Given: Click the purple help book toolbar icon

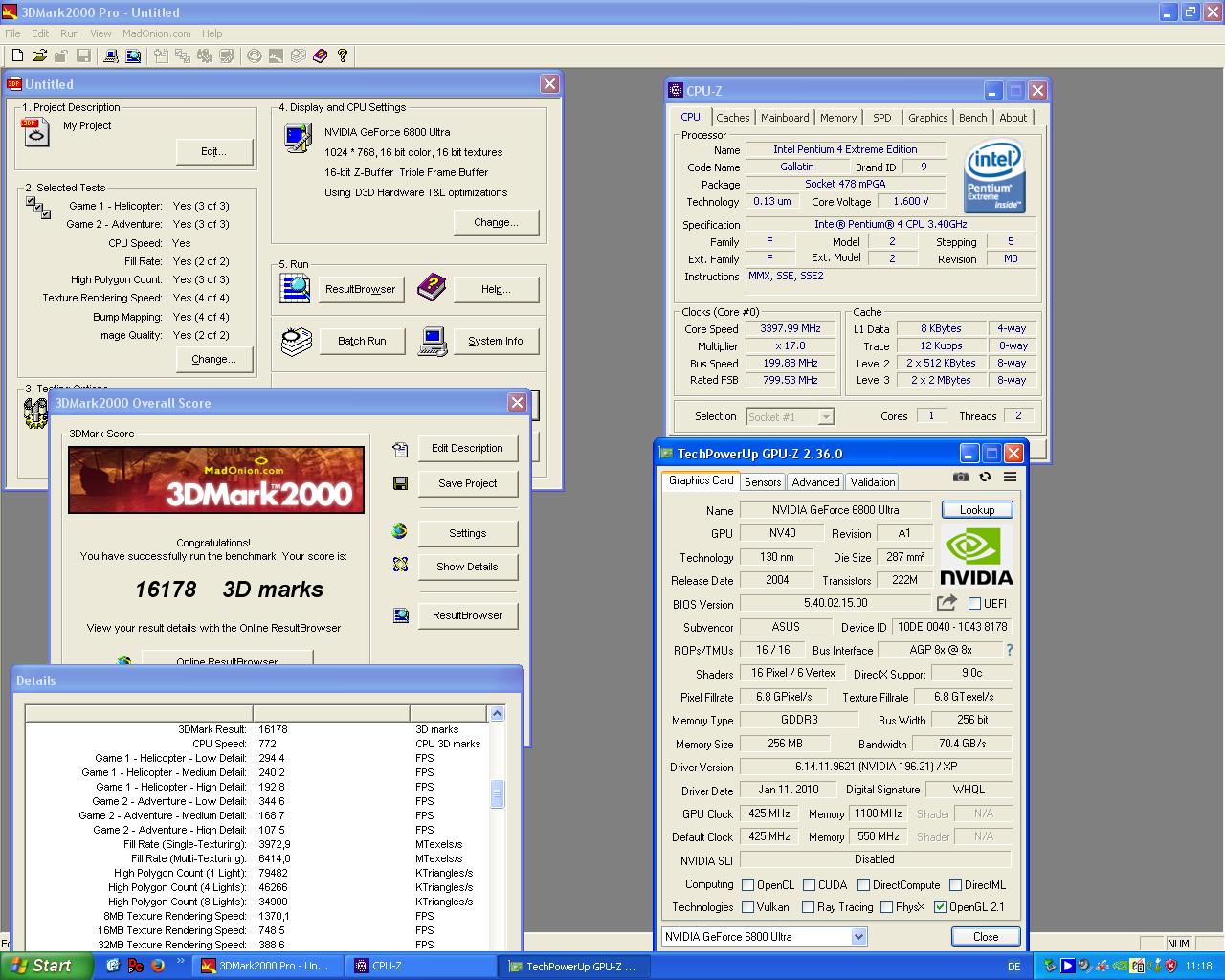Looking at the screenshot, I should coord(320,56).
